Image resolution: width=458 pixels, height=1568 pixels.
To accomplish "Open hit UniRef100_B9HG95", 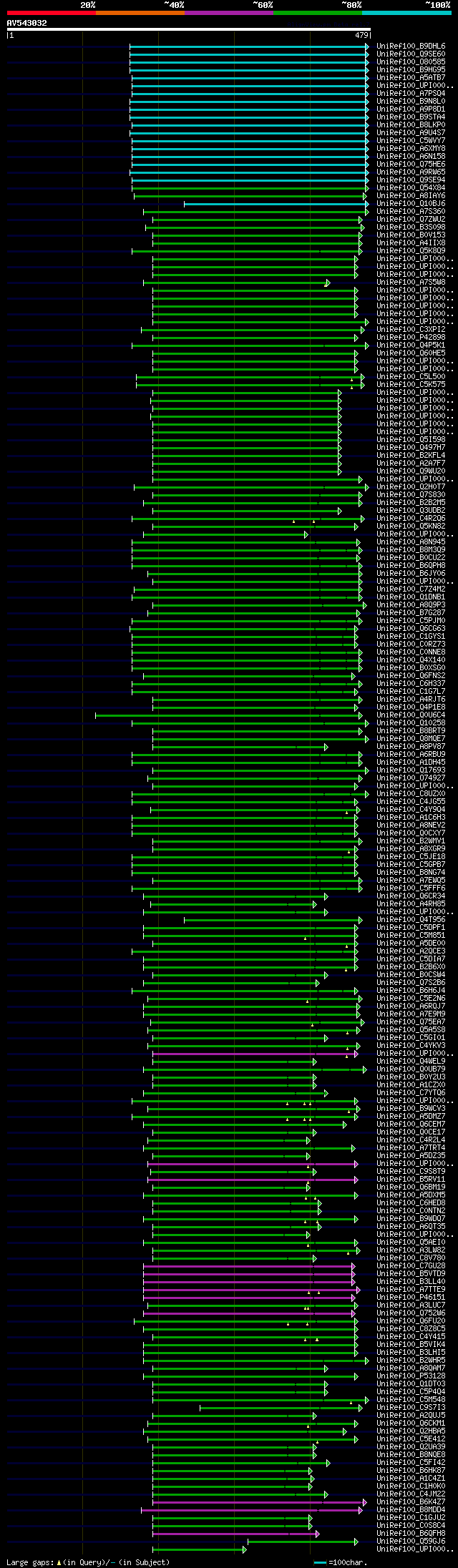I will click(411, 69).
